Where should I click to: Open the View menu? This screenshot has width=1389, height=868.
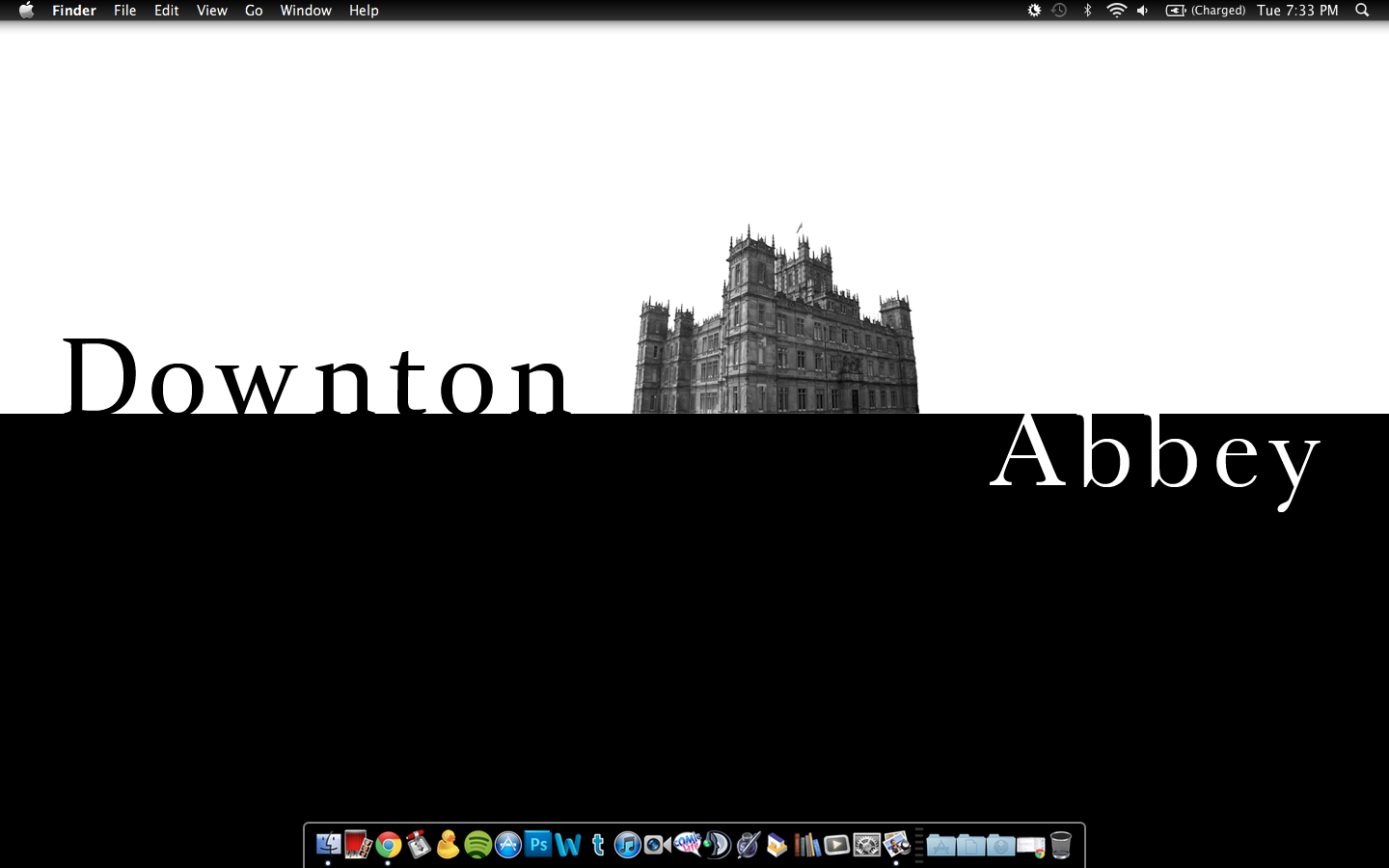[x=212, y=11]
